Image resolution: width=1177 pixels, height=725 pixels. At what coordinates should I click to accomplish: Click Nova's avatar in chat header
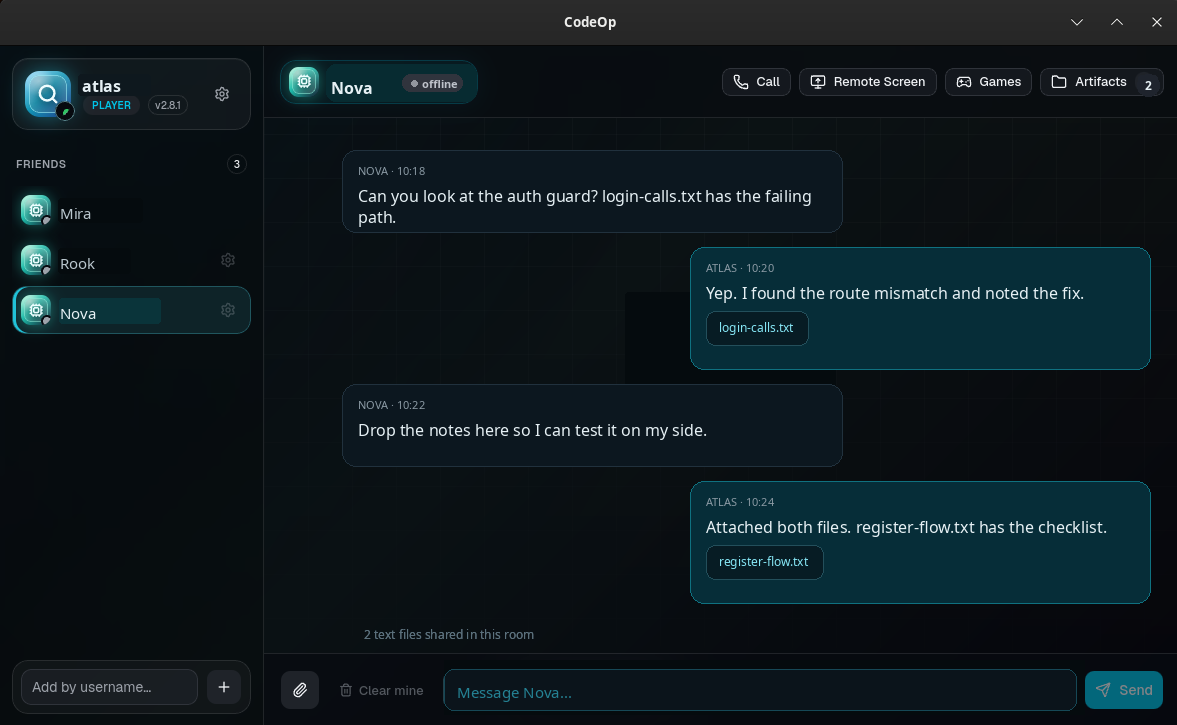point(304,81)
